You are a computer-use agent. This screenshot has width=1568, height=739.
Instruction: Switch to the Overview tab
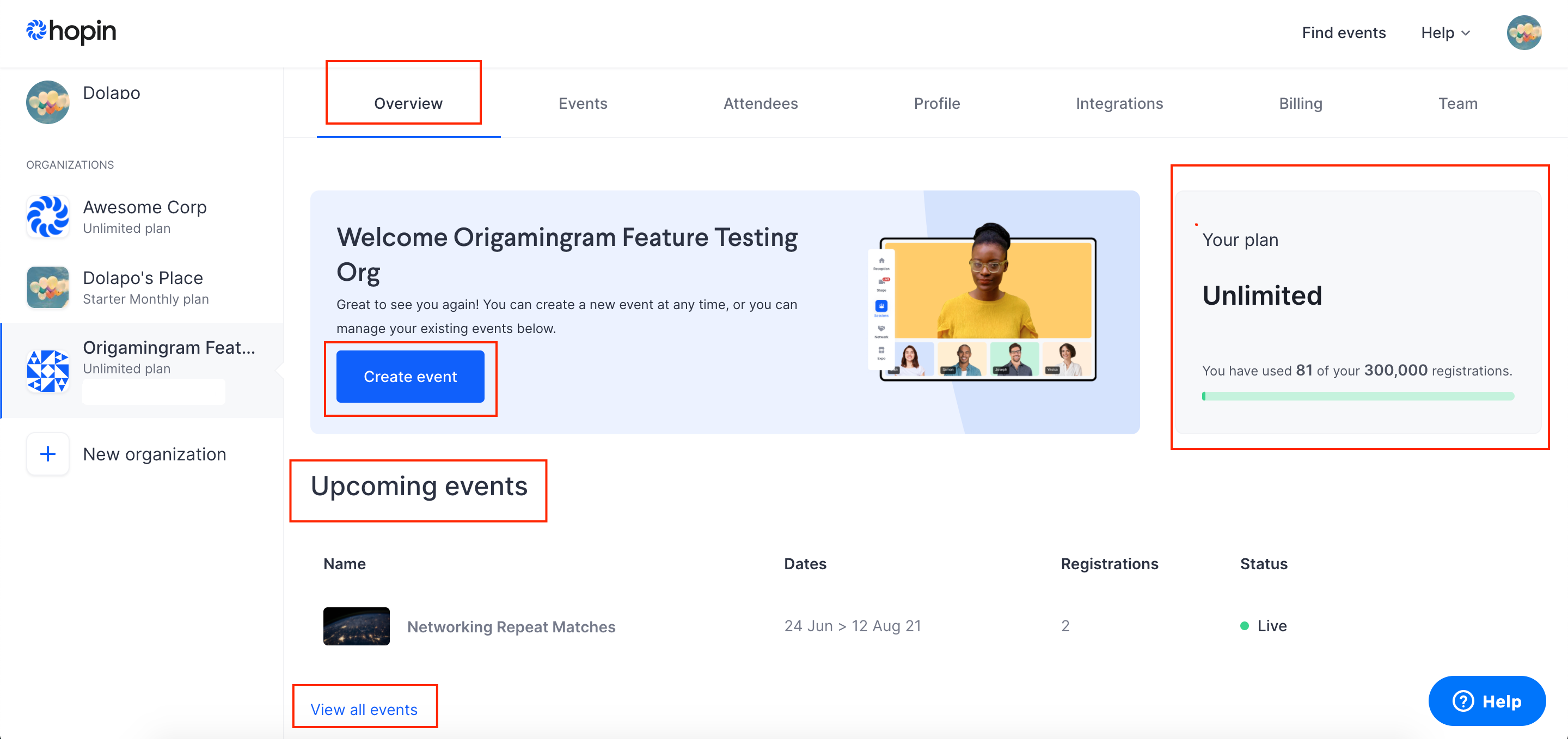click(408, 103)
